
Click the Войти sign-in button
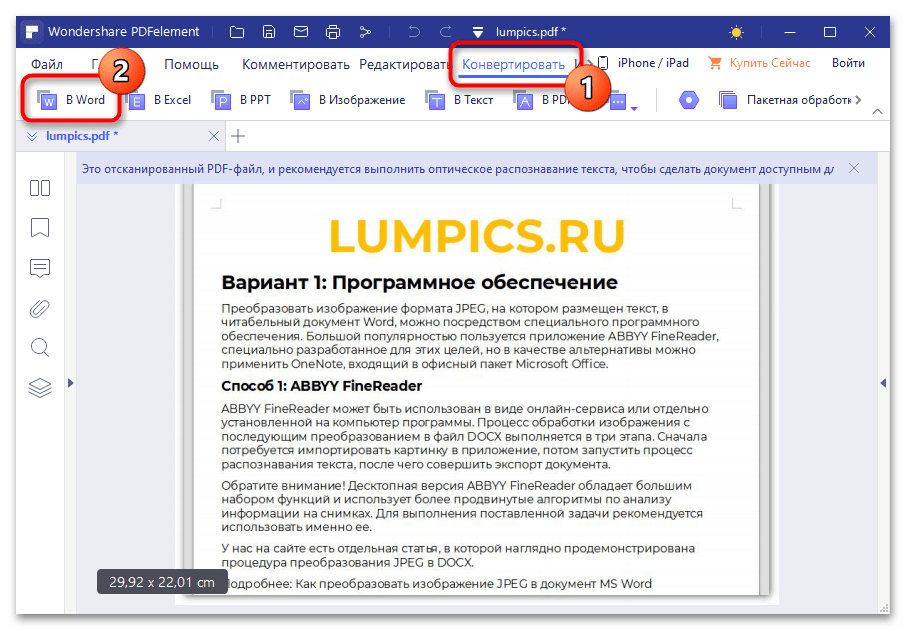[x=848, y=63]
